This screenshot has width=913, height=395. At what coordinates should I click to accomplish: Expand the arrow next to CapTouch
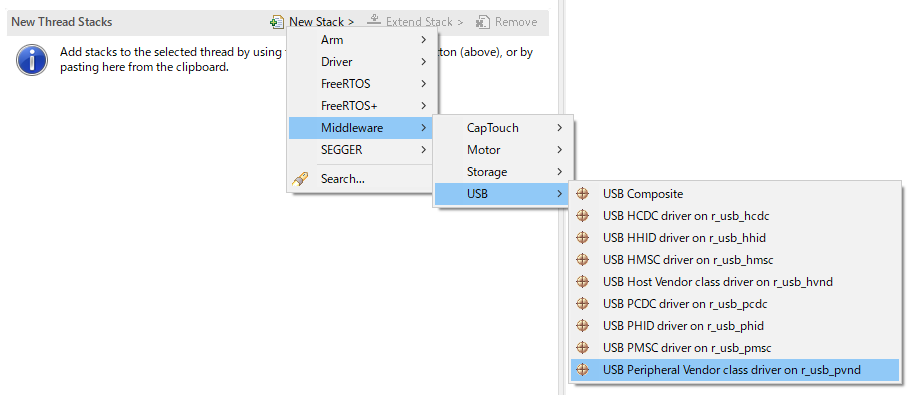click(x=560, y=128)
